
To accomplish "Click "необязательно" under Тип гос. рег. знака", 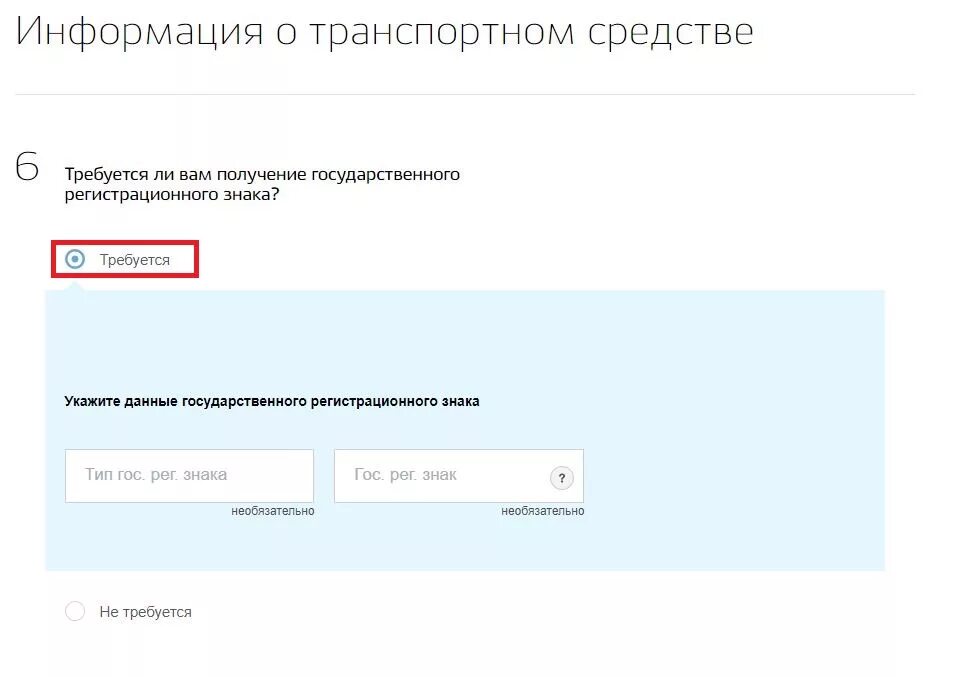I will 272,511.
